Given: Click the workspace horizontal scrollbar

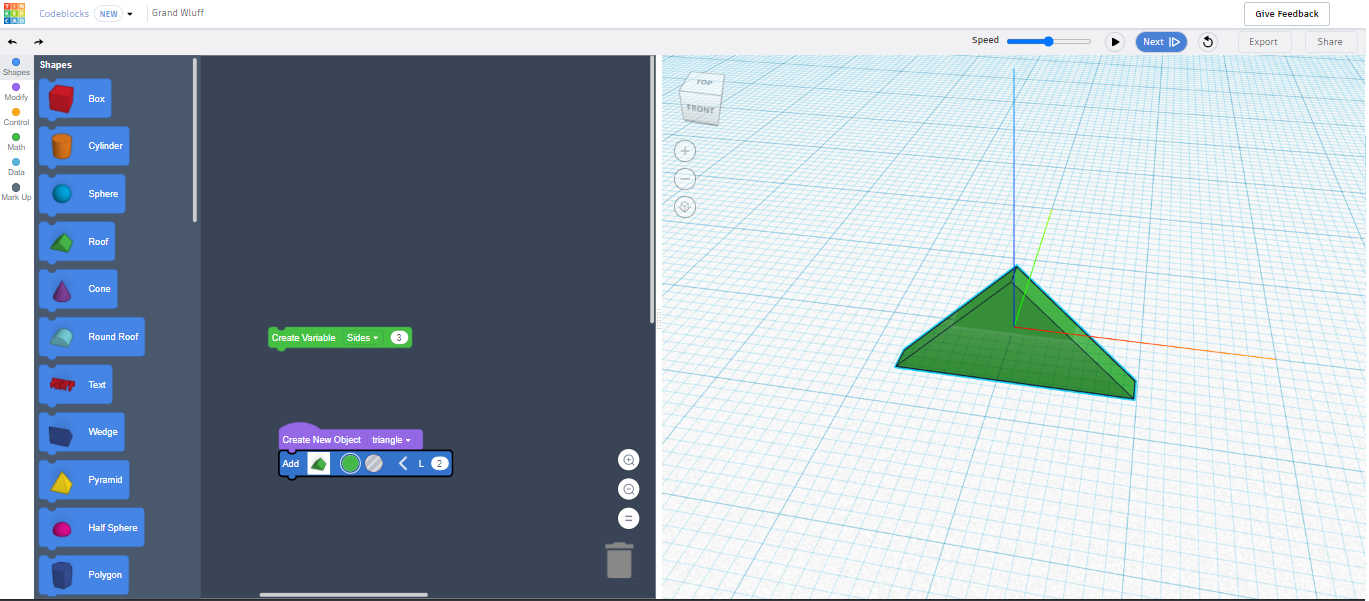Looking at the screenshot, I should [344, 595].
